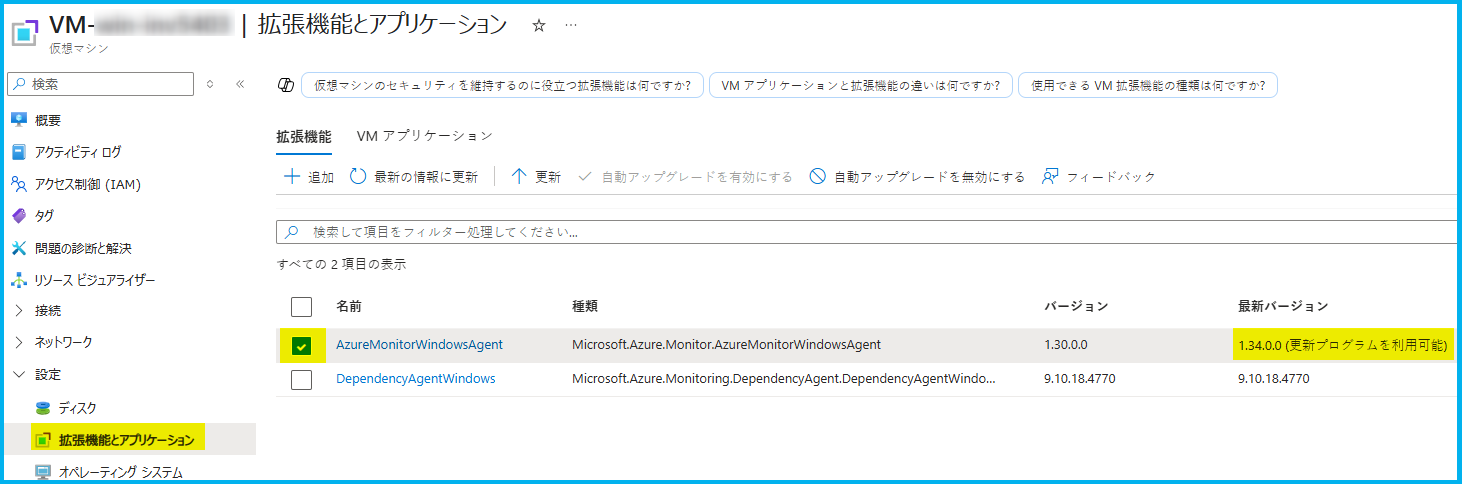Click 自動アップグレードを無効にする prohibit icon
1462x484 pixels.
[818, 177]
